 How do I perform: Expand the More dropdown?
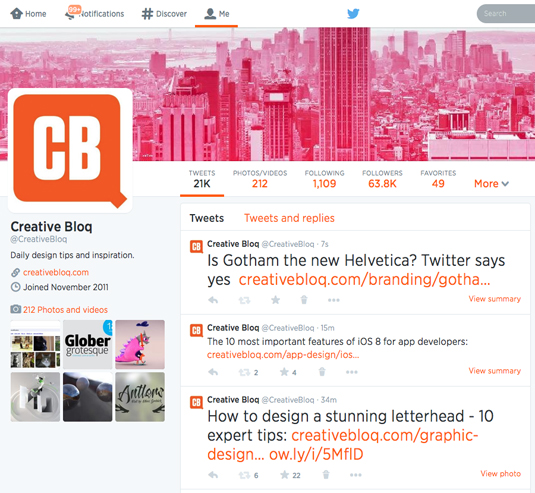(x=491, y=184)
